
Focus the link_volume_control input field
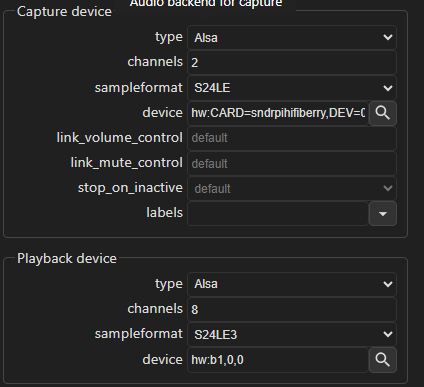292,138
